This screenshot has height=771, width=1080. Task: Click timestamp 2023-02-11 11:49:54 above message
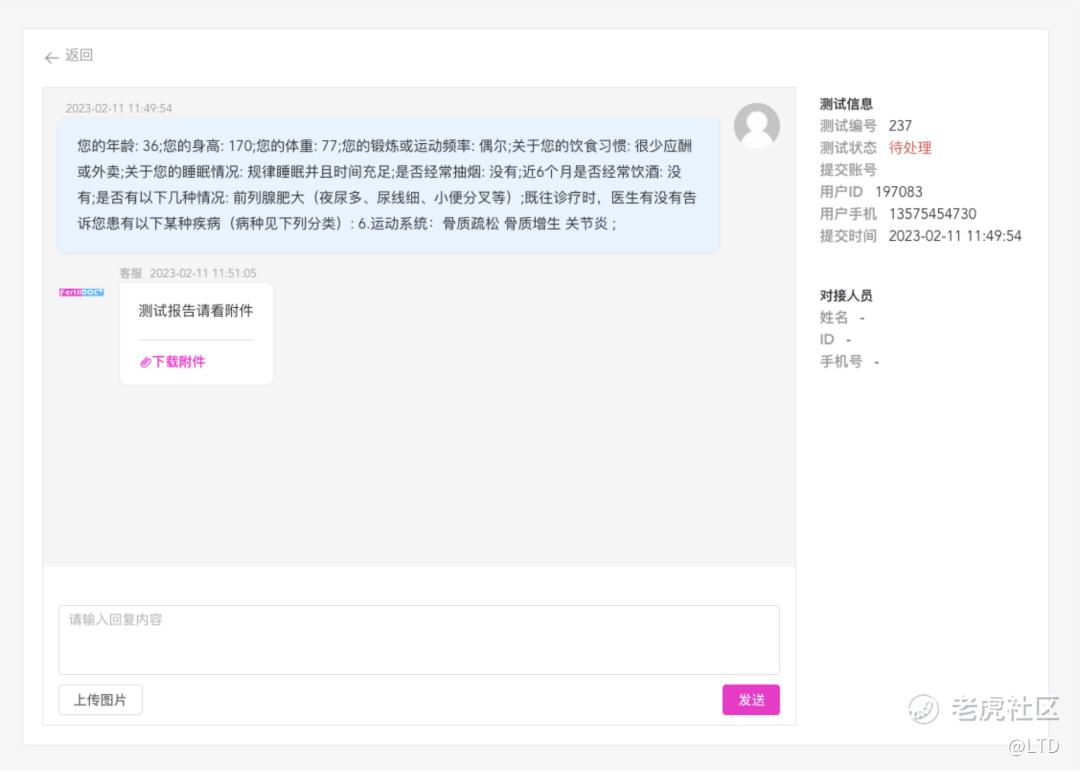pyautogui.click(x=118, y=108)
